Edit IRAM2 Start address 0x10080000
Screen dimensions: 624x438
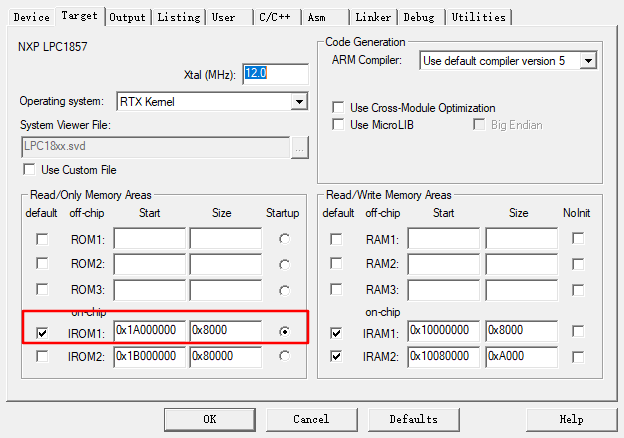(x=444, y=357)
